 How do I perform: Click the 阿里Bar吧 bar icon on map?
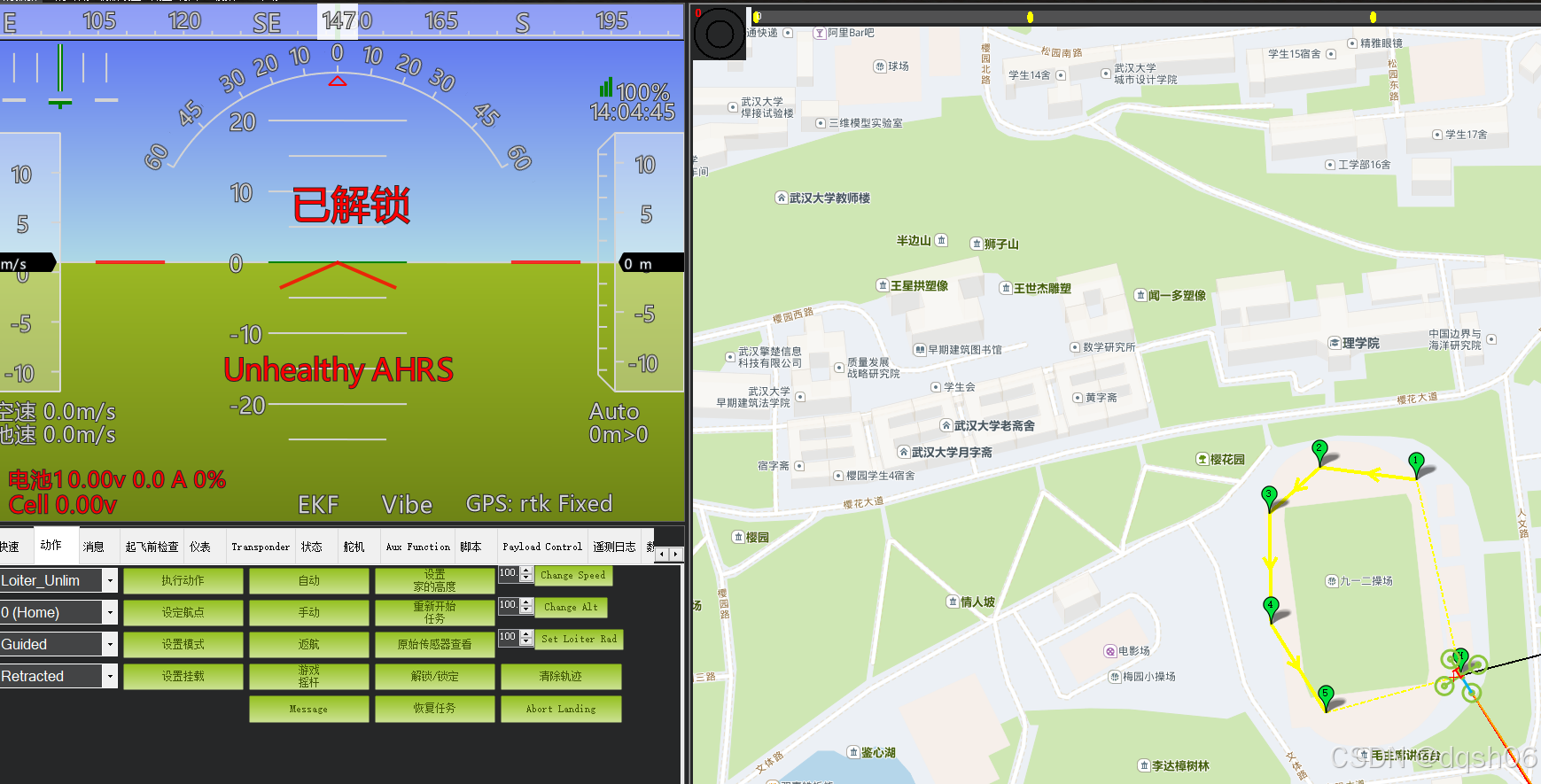point(820,33)
